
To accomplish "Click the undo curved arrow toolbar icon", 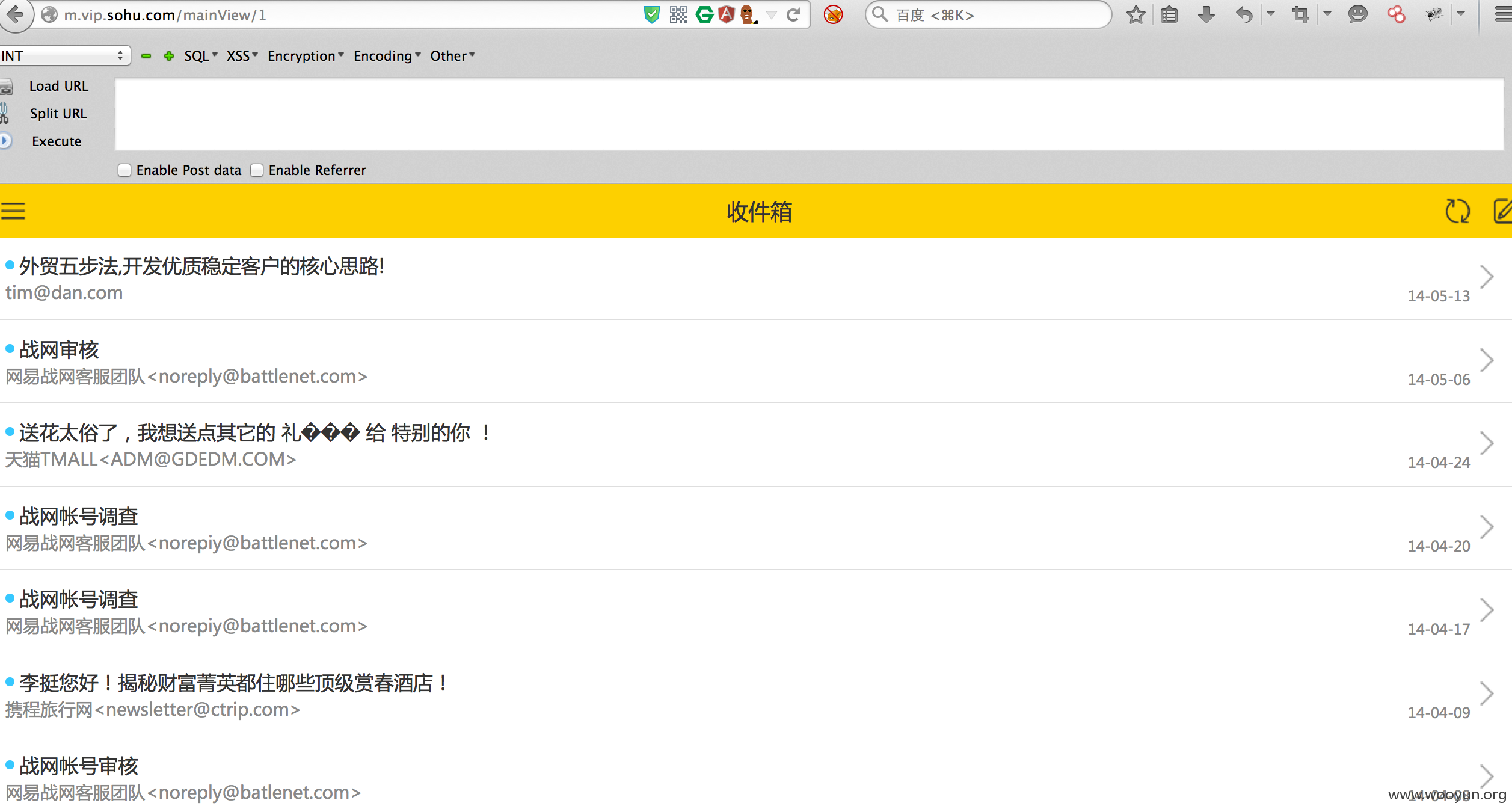I will pyautogui.click(x=1244, y=14).
